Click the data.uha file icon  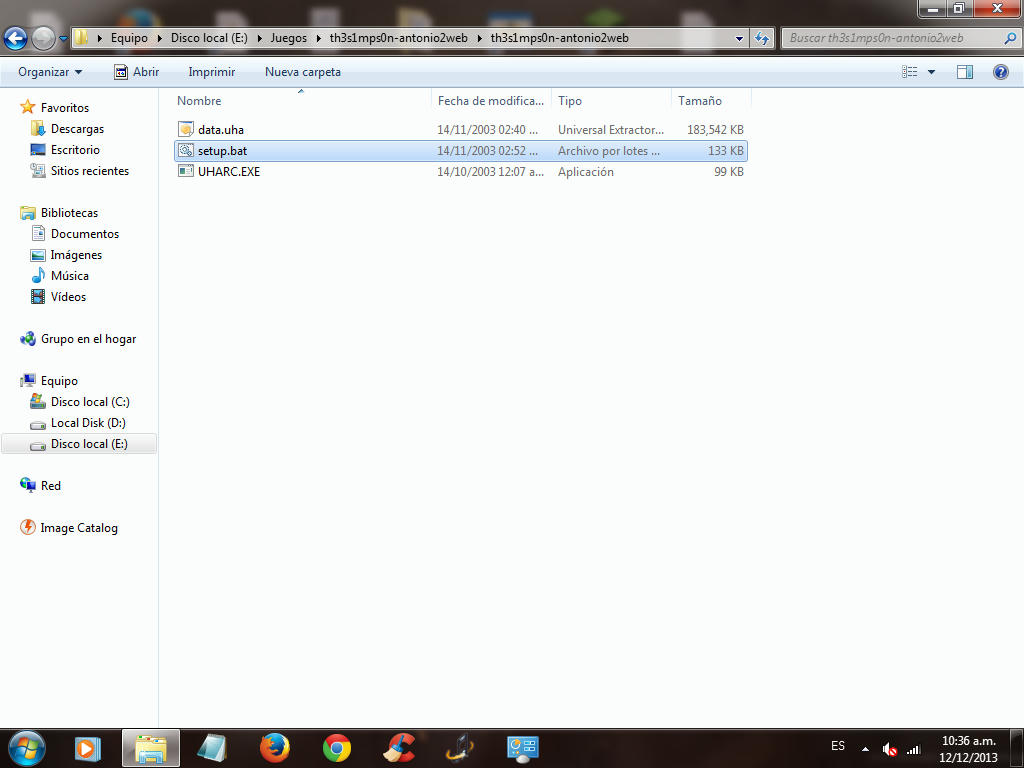click(x=185, y=130)
